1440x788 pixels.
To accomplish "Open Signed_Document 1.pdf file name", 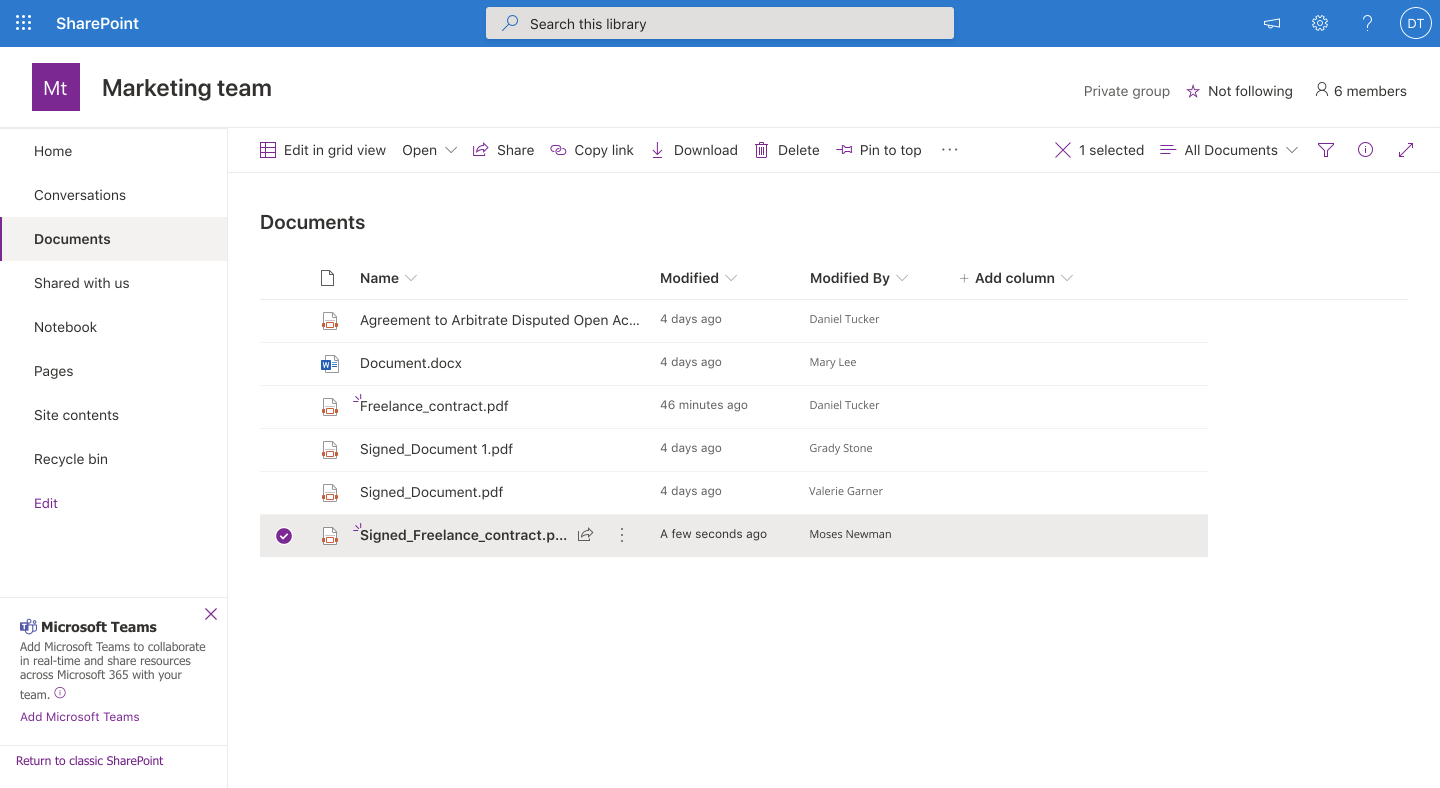I will click(x=436, y=449).
